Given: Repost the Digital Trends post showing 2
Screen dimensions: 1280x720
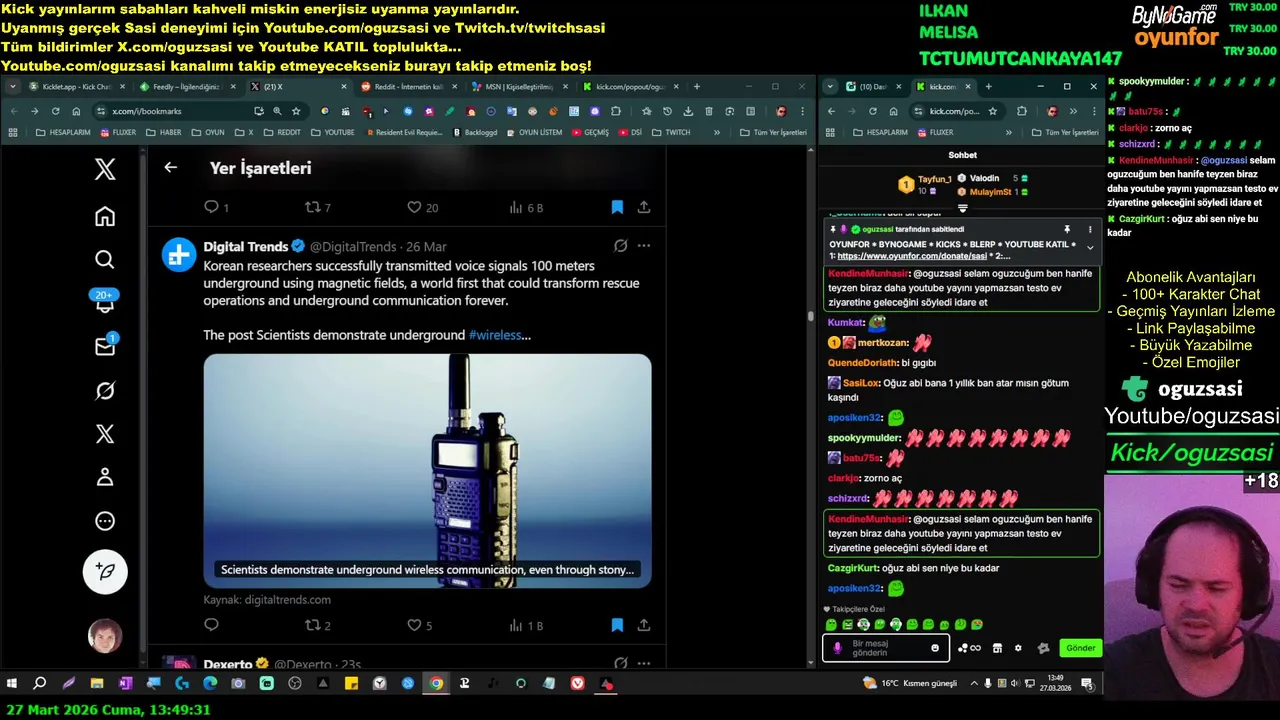Looking at the screenshot, I should coord(318,625).
